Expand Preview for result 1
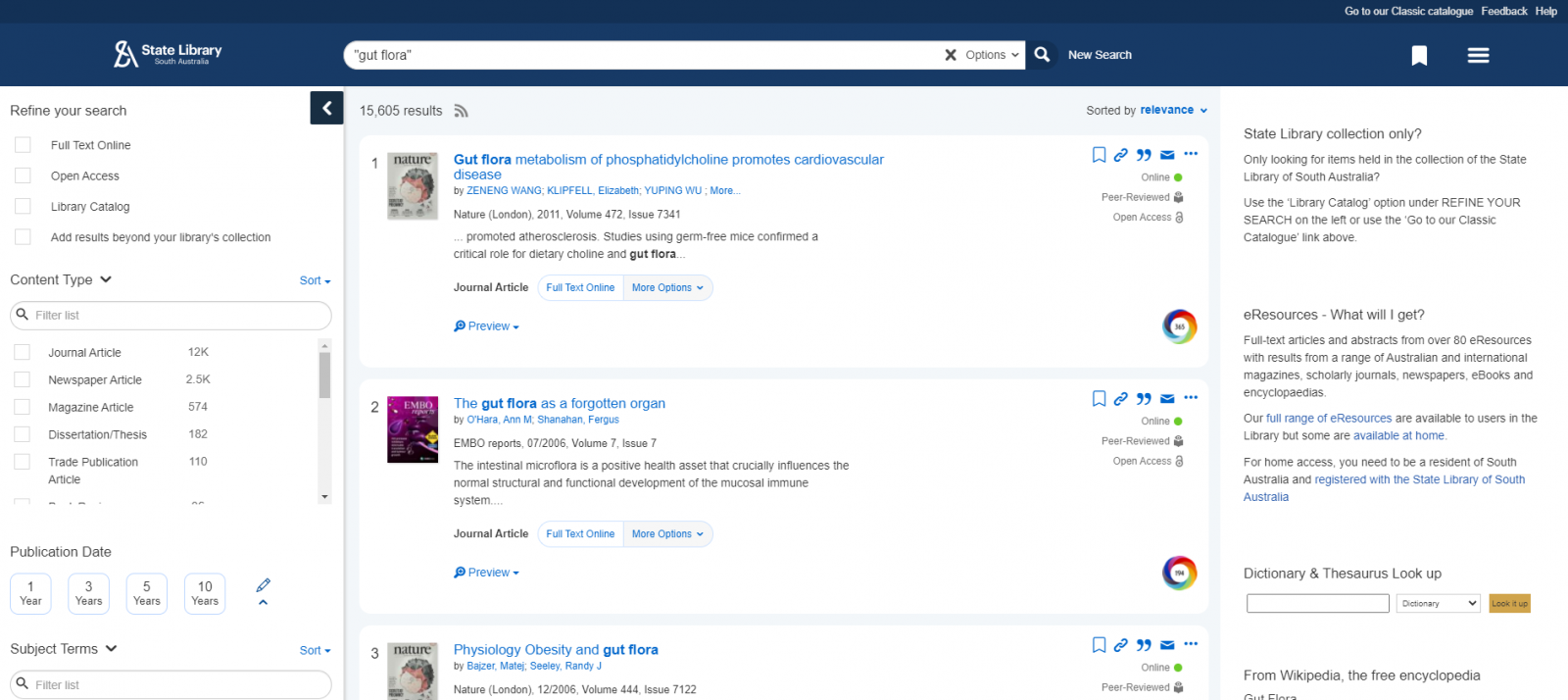 pyautogui.click(x=486, y=326)
